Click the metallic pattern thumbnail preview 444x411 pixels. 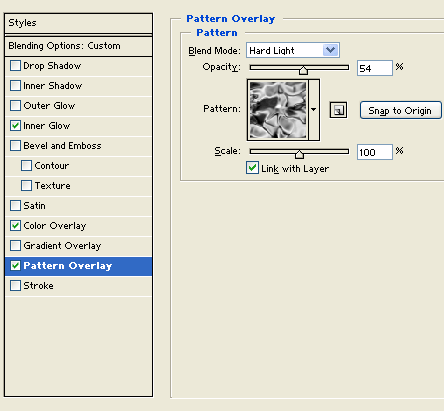pyautogui.click(x=278, y=110)
